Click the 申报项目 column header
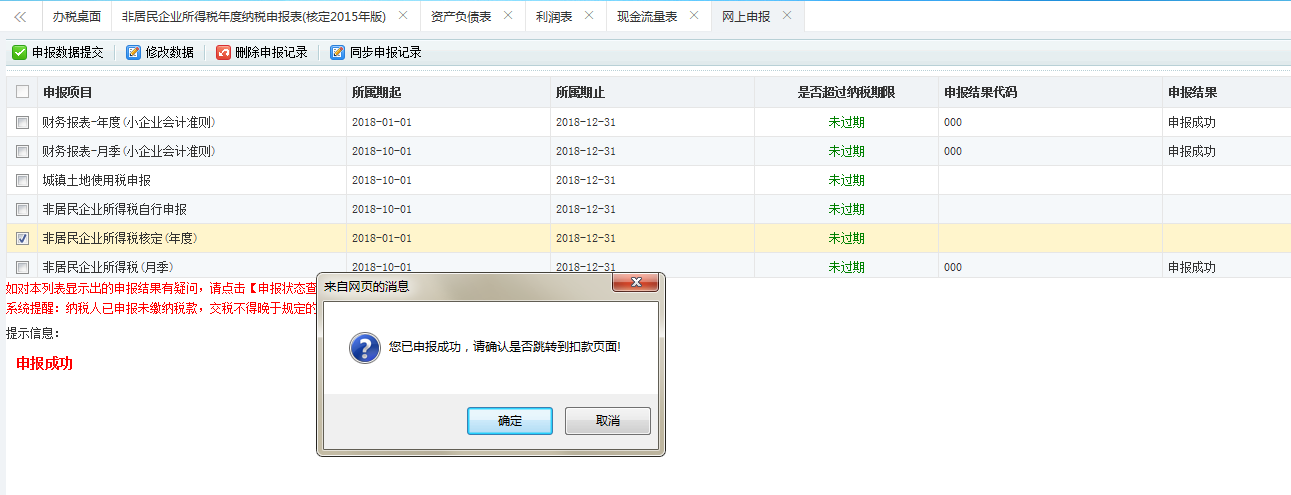 pos(67,92)
